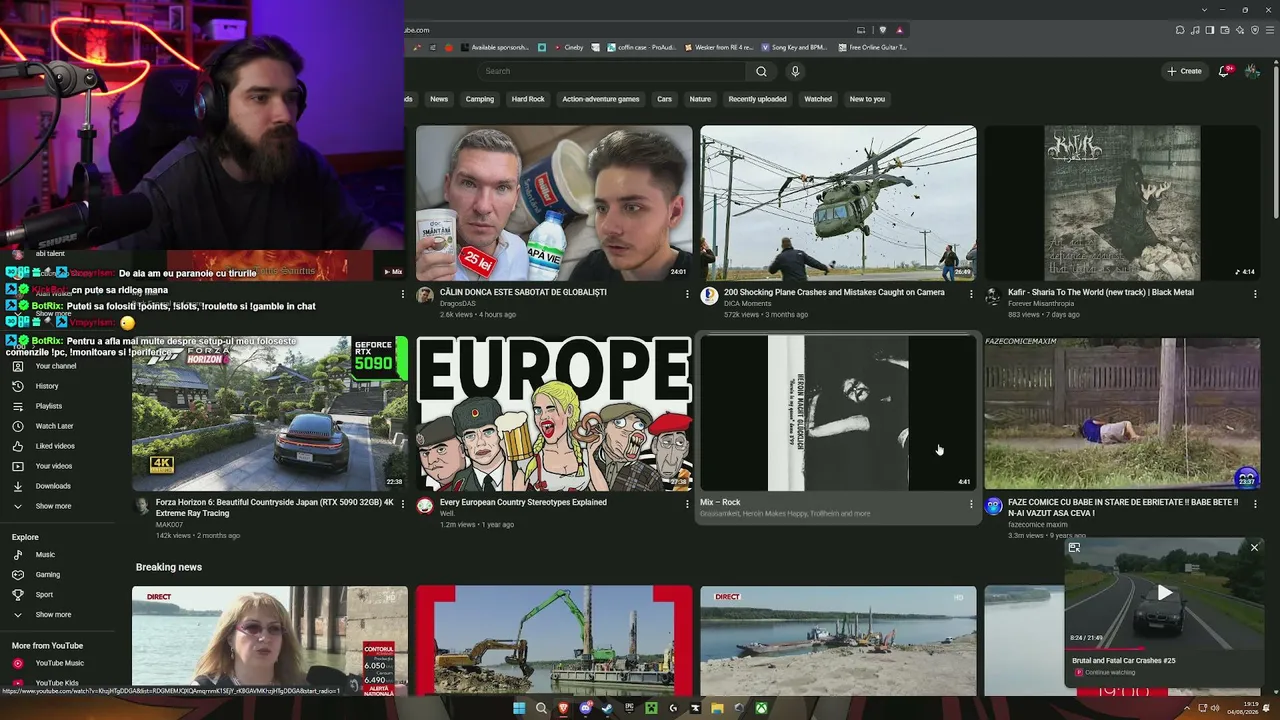Image resolution: width=1280 pixels, height=720 pixels.
Task: Open the coffin case - ProAud... bookmark
Action: pos(639,47)
